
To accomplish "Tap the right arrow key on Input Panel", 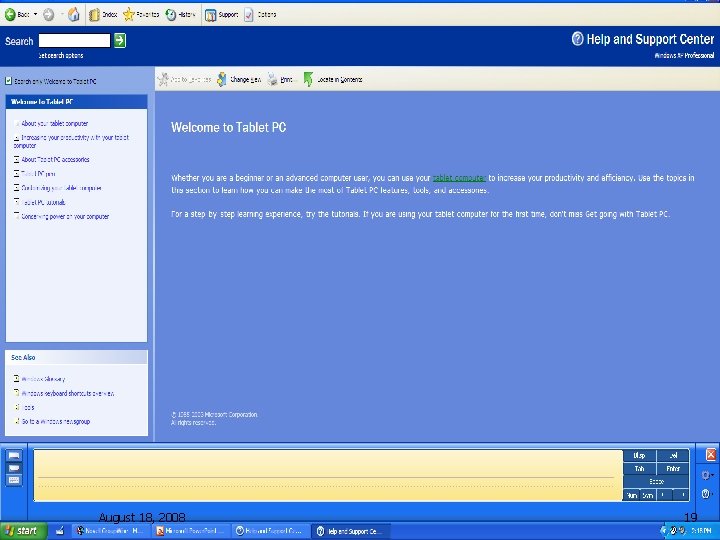I will pos(681,495).
